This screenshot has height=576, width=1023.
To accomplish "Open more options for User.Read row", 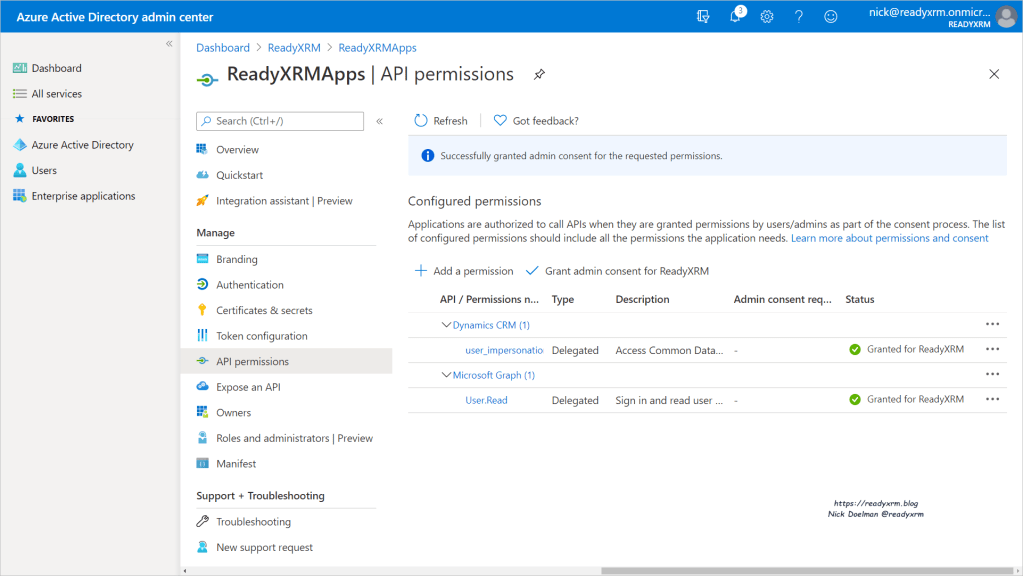I will tap(992, 399).
